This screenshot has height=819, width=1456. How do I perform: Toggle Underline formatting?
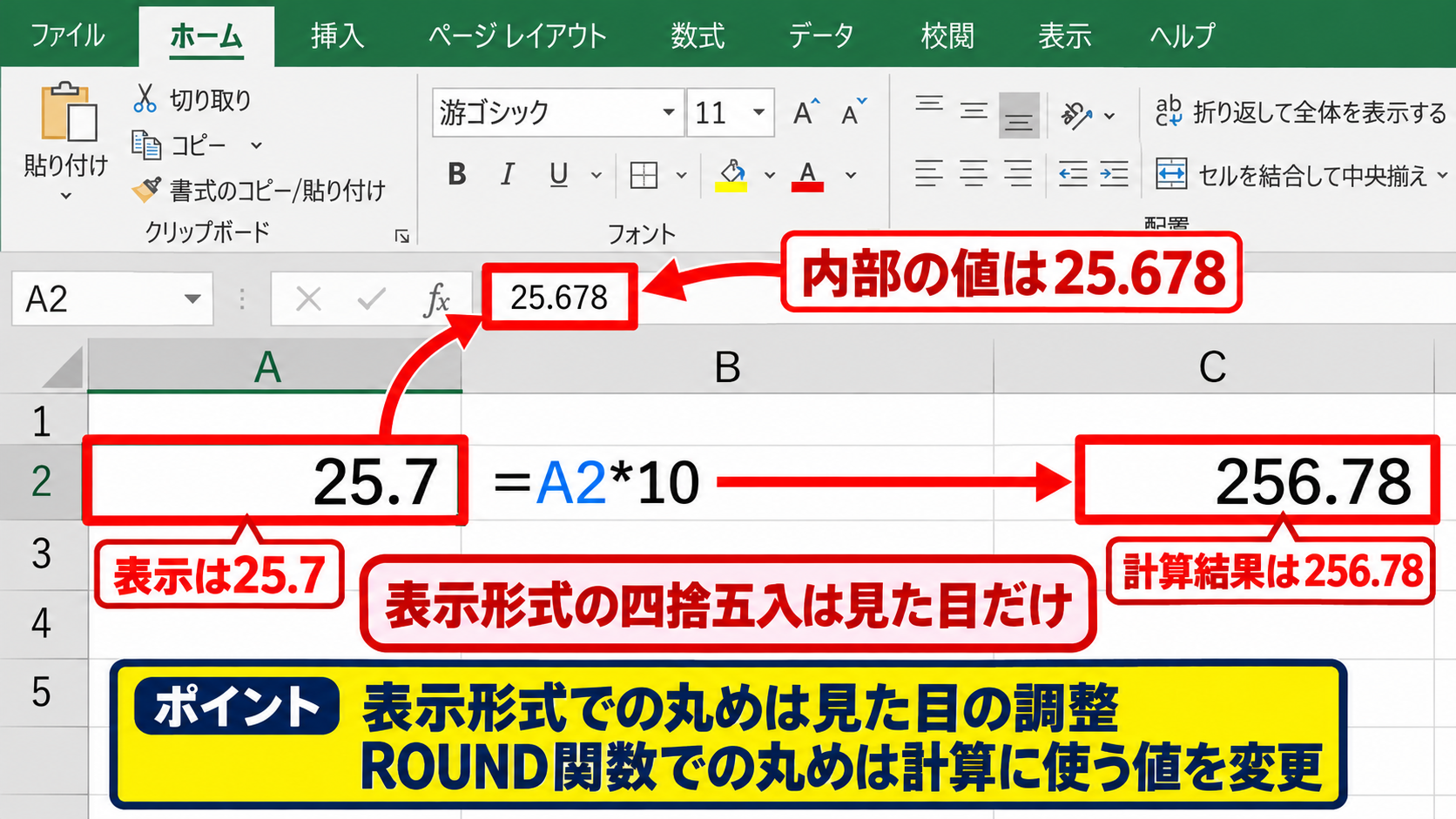tap(558, 175)
